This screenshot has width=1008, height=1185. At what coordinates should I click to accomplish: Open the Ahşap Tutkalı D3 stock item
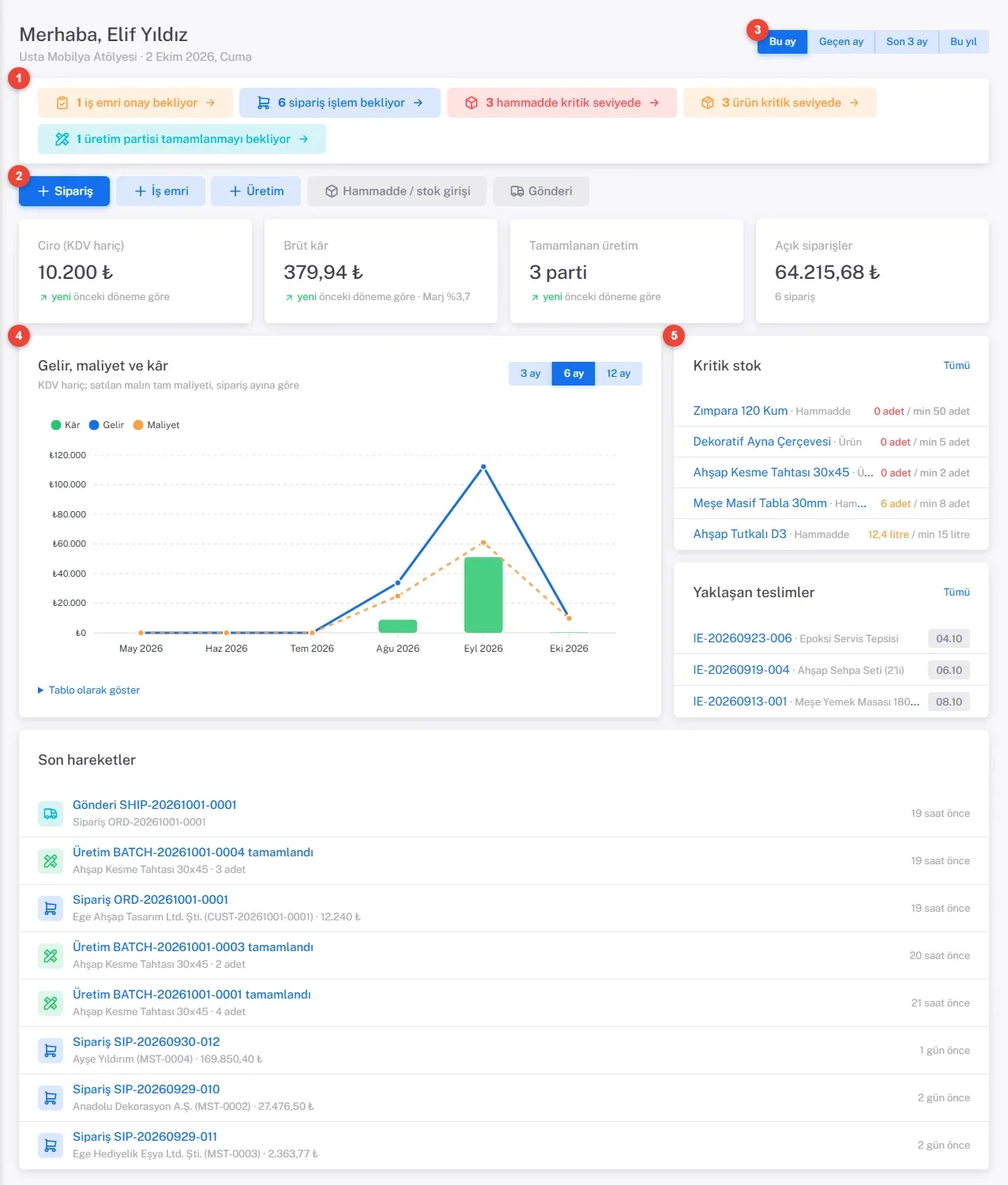pyautogui.click(x=739, y=534)
